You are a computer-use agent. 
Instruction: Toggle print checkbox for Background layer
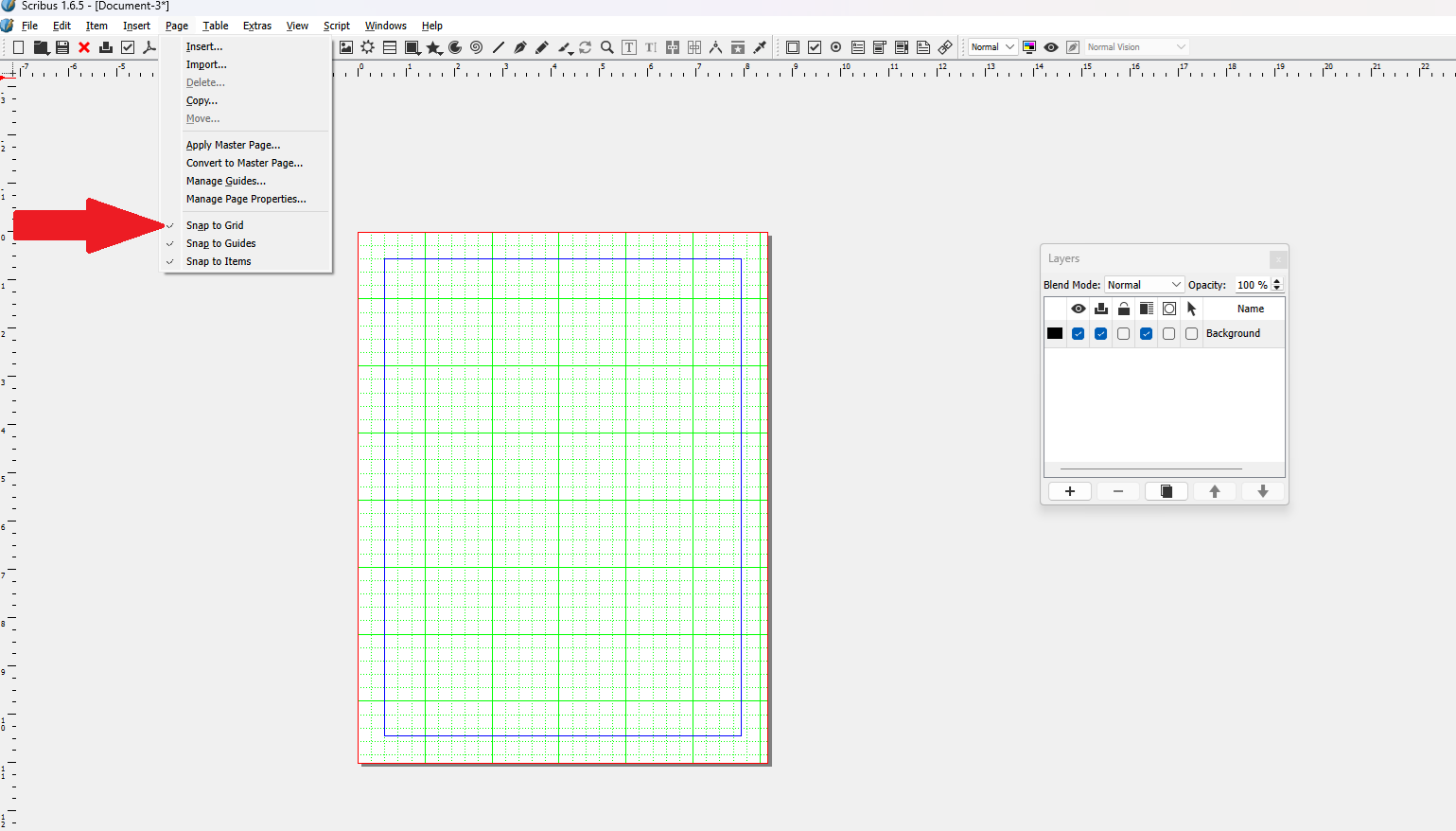pyautogui.click(x=1101, y=334)
